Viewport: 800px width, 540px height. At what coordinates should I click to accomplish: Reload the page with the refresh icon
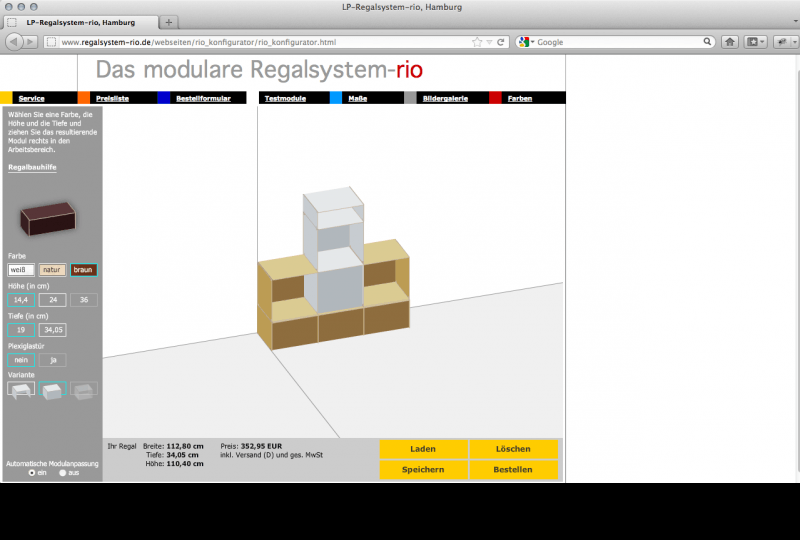coord(501,42)
